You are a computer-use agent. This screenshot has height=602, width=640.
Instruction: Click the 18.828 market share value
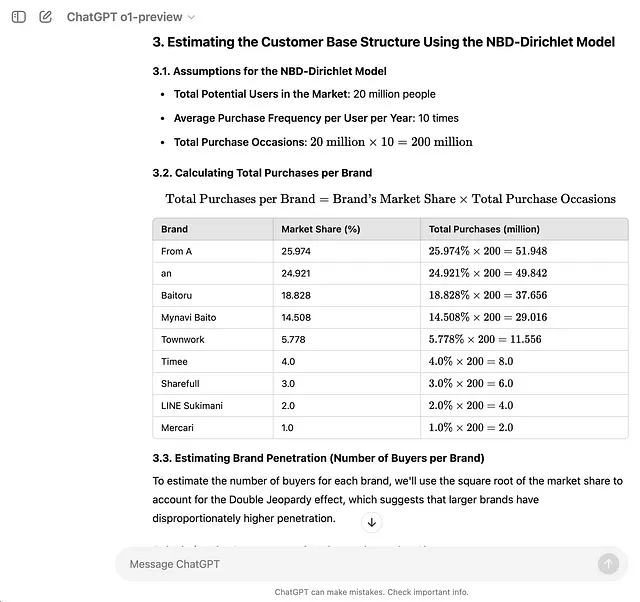(x=296, y=295)
